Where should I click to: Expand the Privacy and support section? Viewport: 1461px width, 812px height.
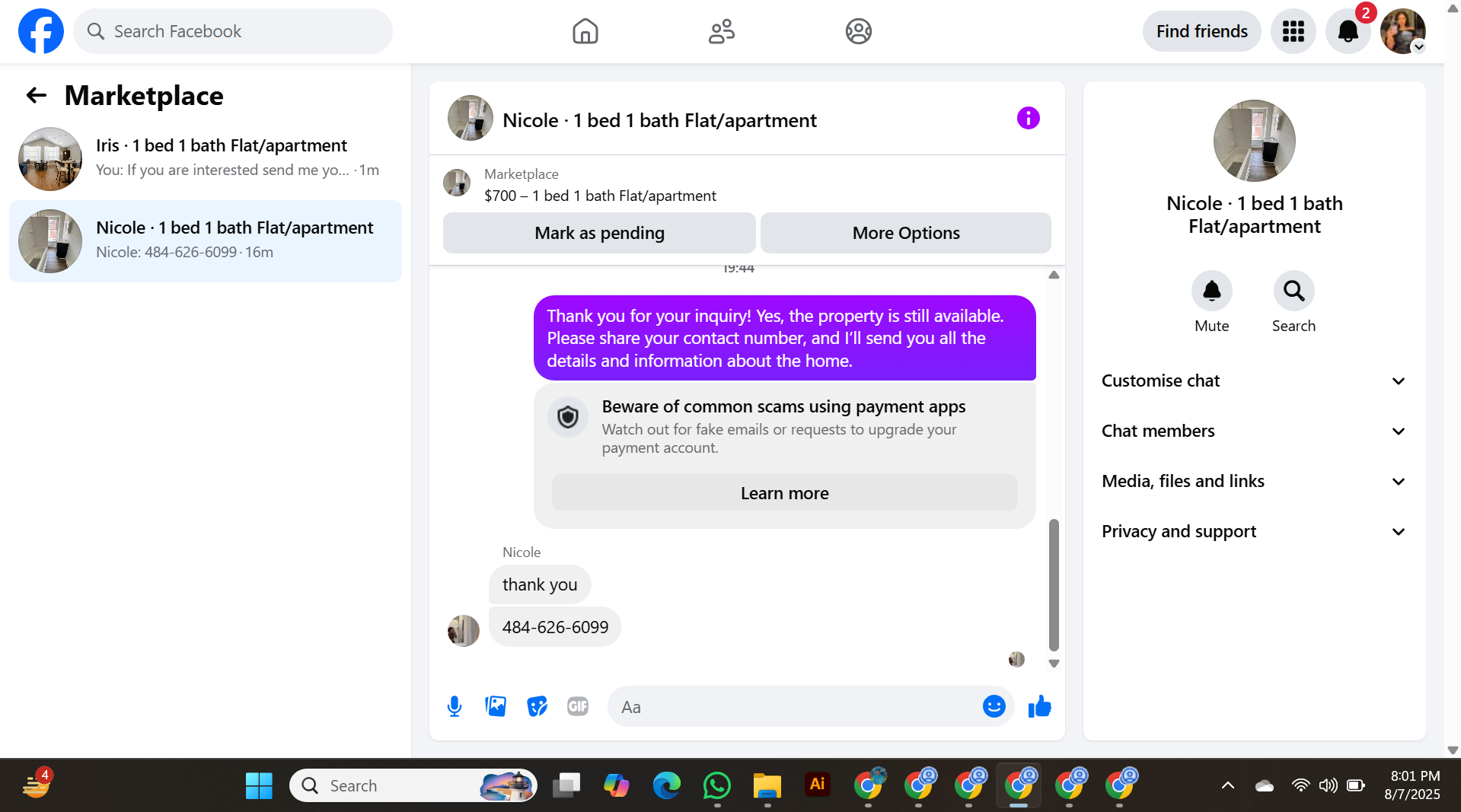pyautogui.click(x=1254, y=531)
